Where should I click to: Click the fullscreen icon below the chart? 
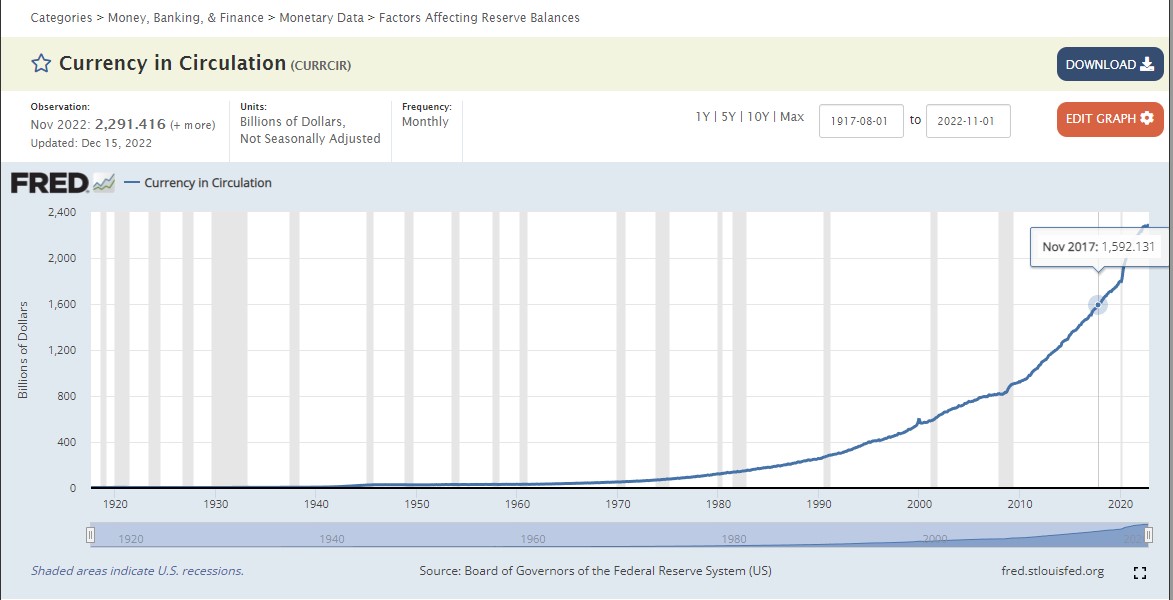coord(1139,573)
